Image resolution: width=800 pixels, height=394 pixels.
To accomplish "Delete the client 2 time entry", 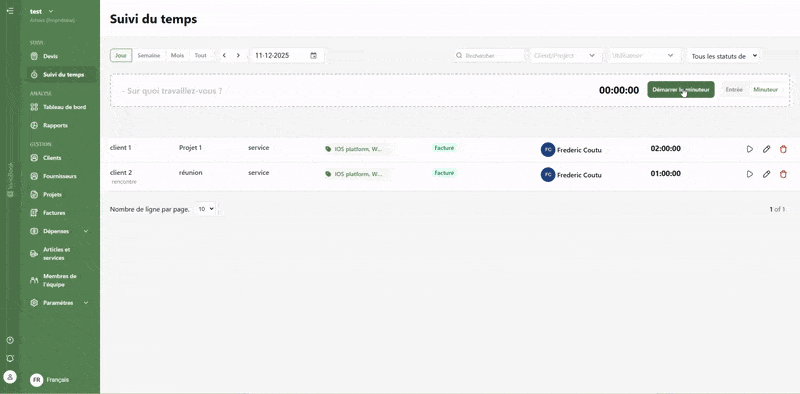I will tap(783, 174).
